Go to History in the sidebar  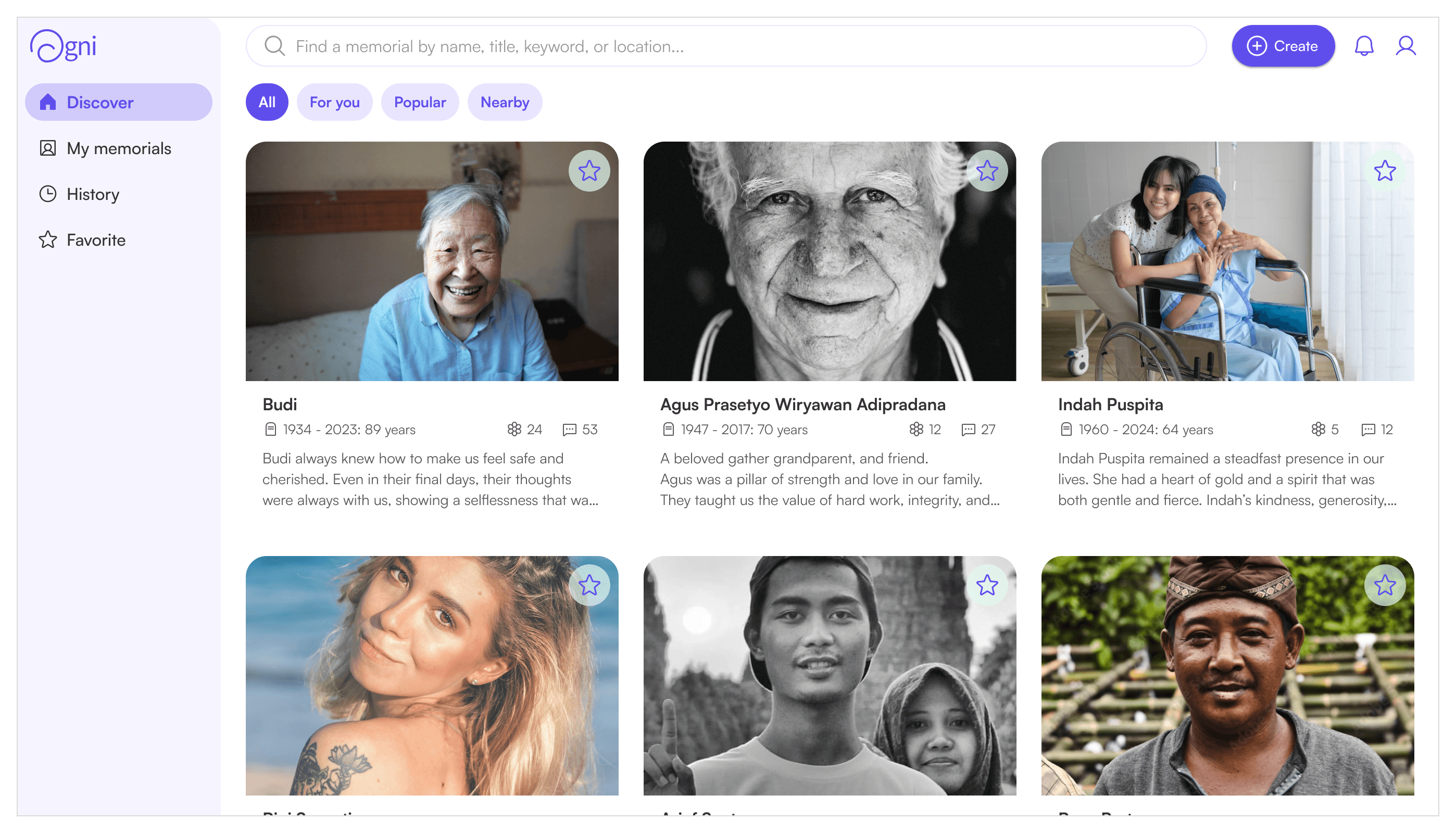click(x=93, y=194)
